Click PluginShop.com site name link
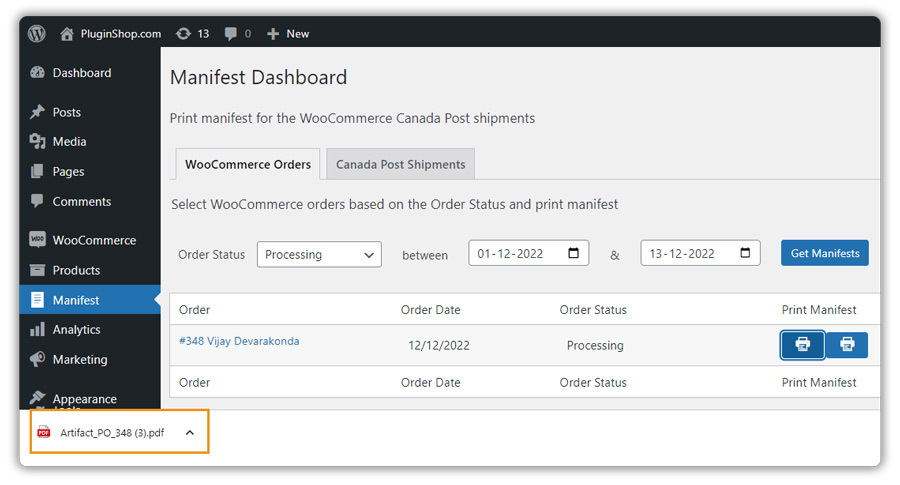The image size is (900, 485). point(121,34)
